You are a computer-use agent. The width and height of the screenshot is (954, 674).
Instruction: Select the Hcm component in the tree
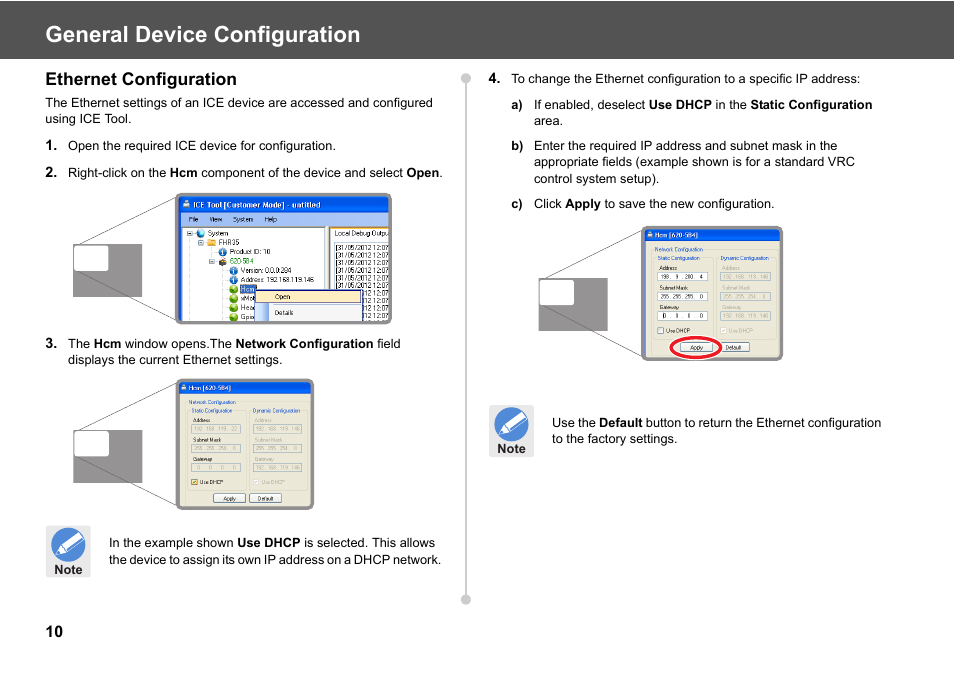coord(248,289)
